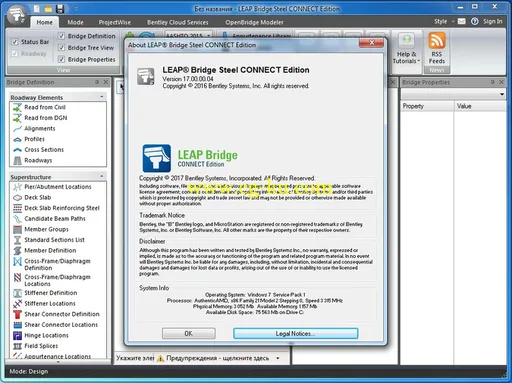Open Legal Notices in About dialog
Image resolution: width=512 pixels, height=383 pixels.
(x=295, y=333)
